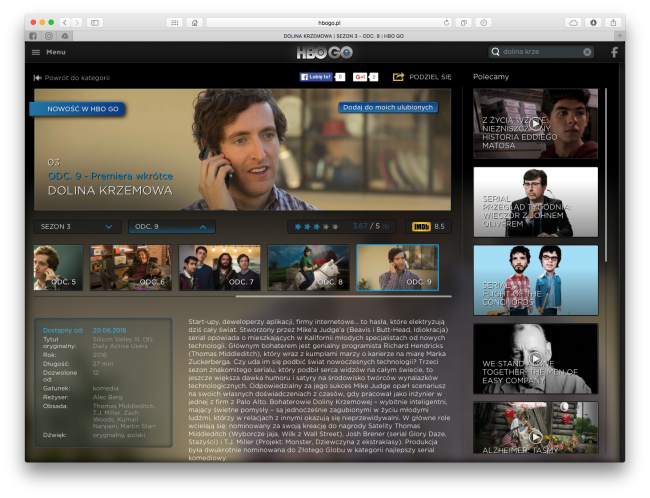Click the IMDb rating badge
Screen dimensions: 650x498
(x=428, y=226)
